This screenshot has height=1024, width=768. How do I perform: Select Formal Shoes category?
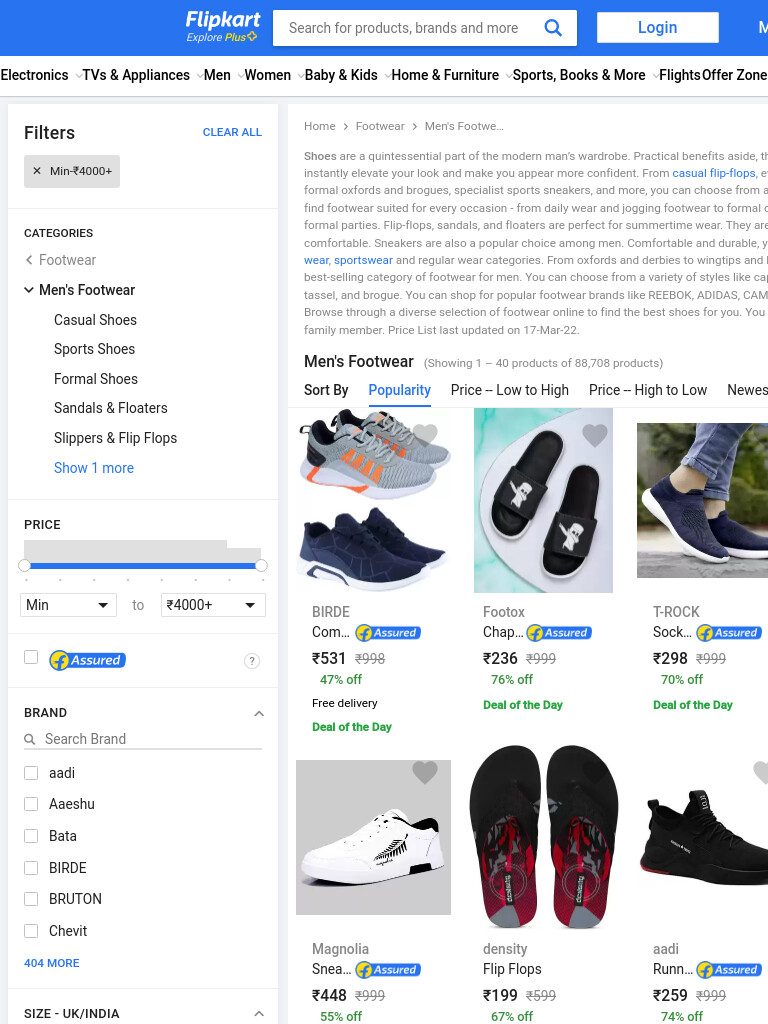(x=95, y=379)
